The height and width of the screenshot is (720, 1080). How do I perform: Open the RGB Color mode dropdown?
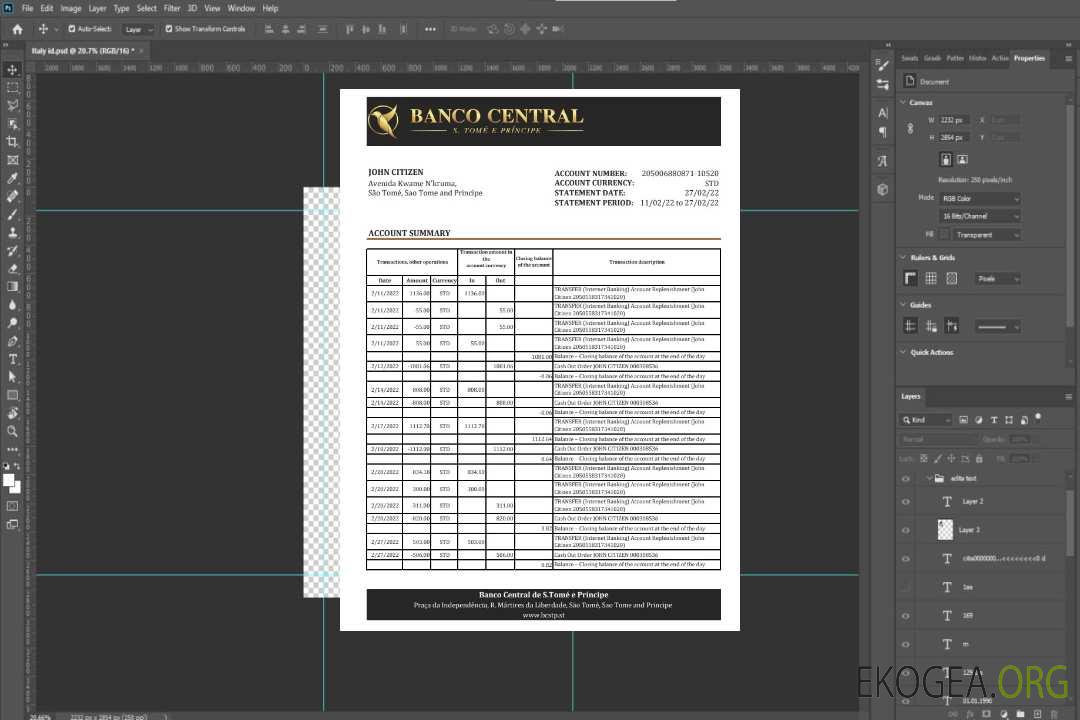pyautogui.click(x=979, y=198)
